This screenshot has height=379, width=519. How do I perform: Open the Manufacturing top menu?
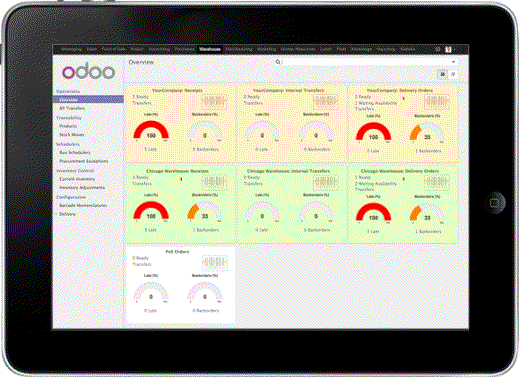(239, 50)
